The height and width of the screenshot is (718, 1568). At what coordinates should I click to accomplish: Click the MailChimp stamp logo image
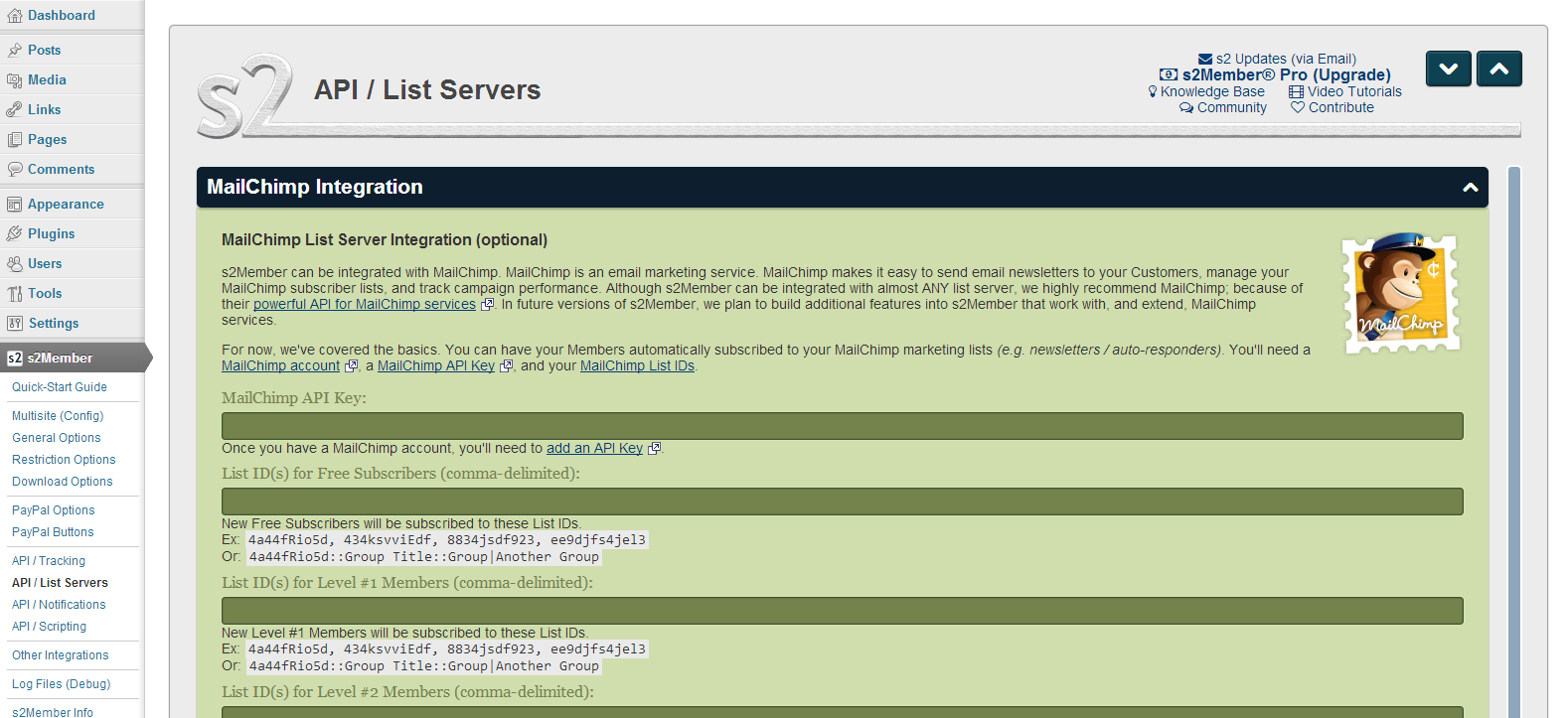(x=1402, y=293)
